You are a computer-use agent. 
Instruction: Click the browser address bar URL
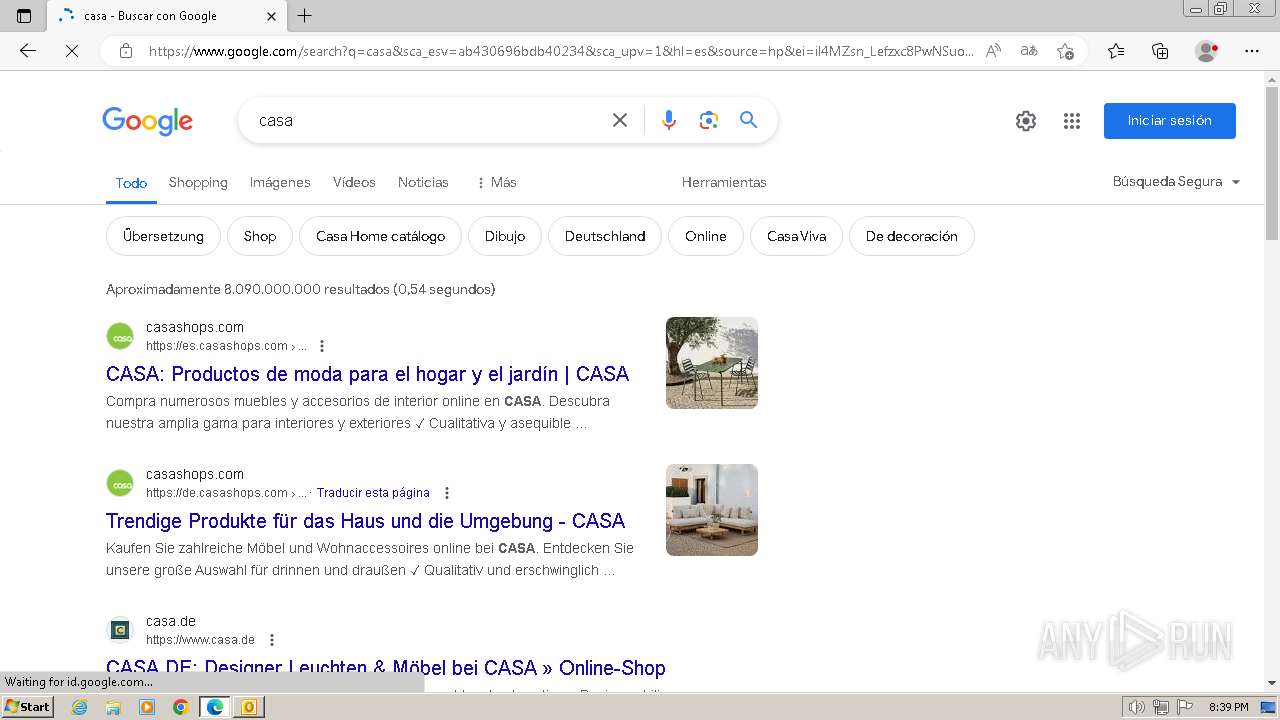point(560,51)
